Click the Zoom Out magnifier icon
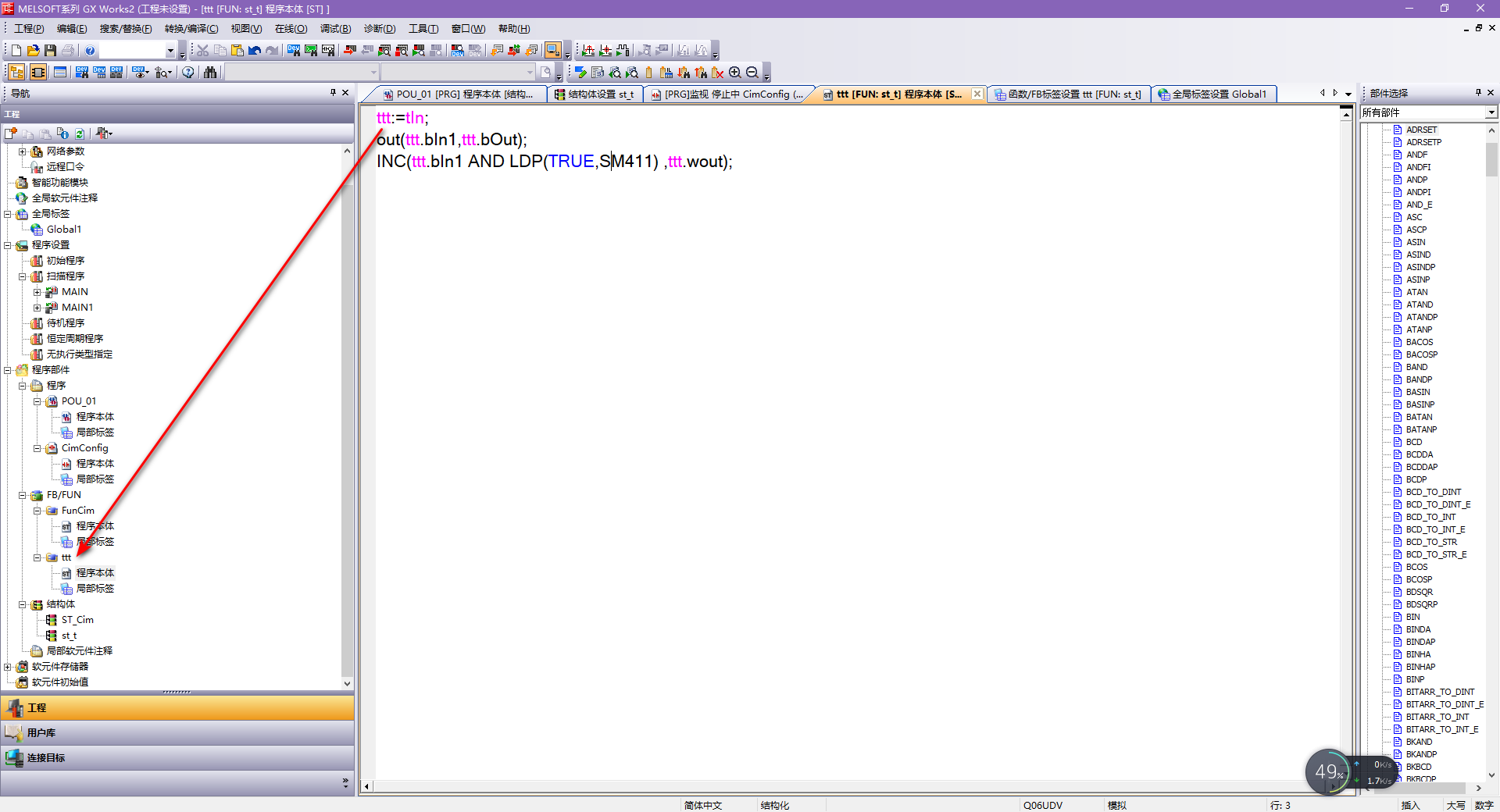Image resolution: width=1500 pixels, height=812 pixels. [752, 73]
